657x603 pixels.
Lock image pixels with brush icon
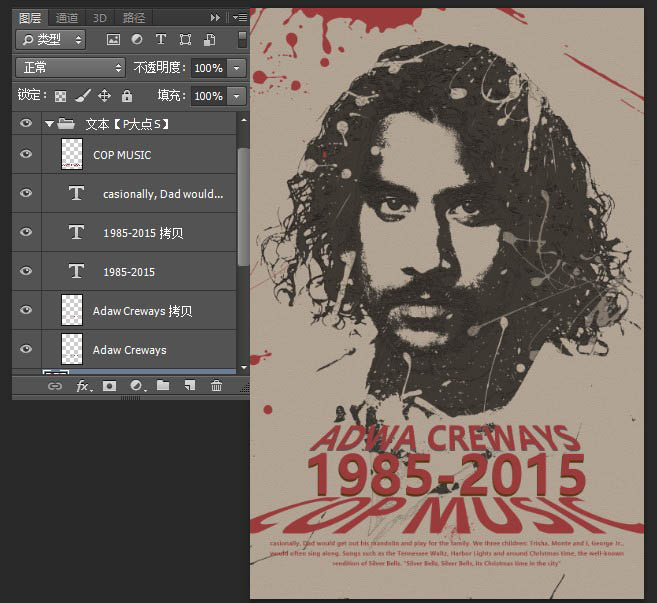click(82, 96)
